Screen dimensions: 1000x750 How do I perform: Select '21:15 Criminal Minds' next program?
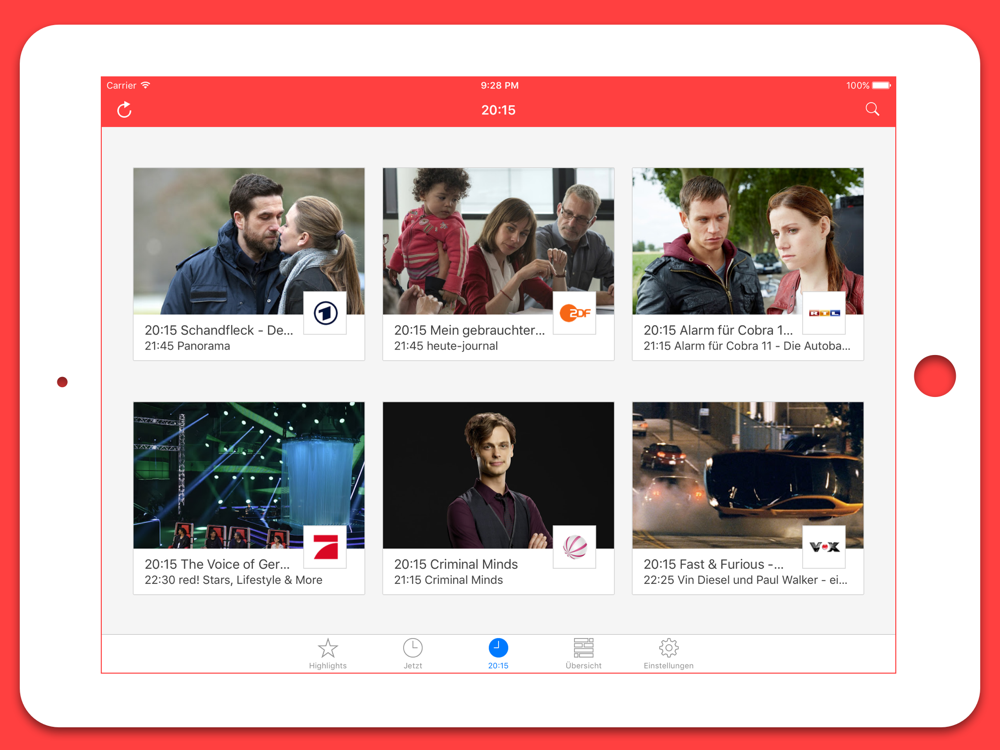tap(448, 580)
